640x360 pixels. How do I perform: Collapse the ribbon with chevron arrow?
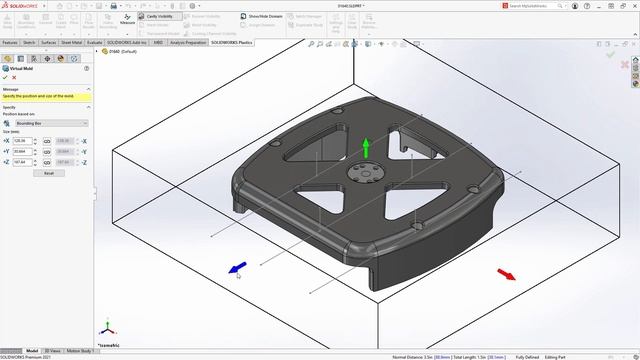(635, 34)
